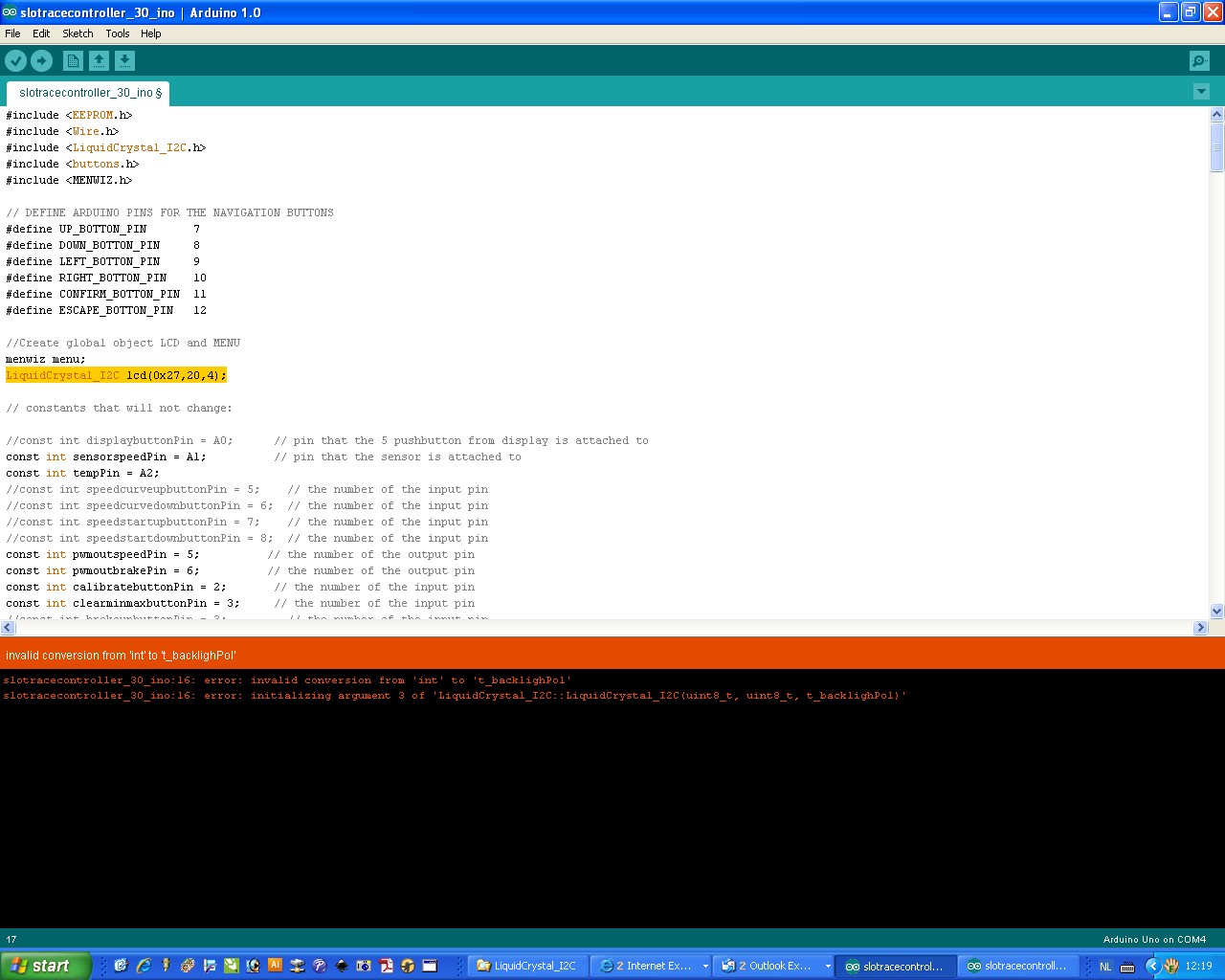Open Adobe Illustrator from the Quick Launch bar
Viewport: 1225px width, 980px height.
(x=277, y=966)
